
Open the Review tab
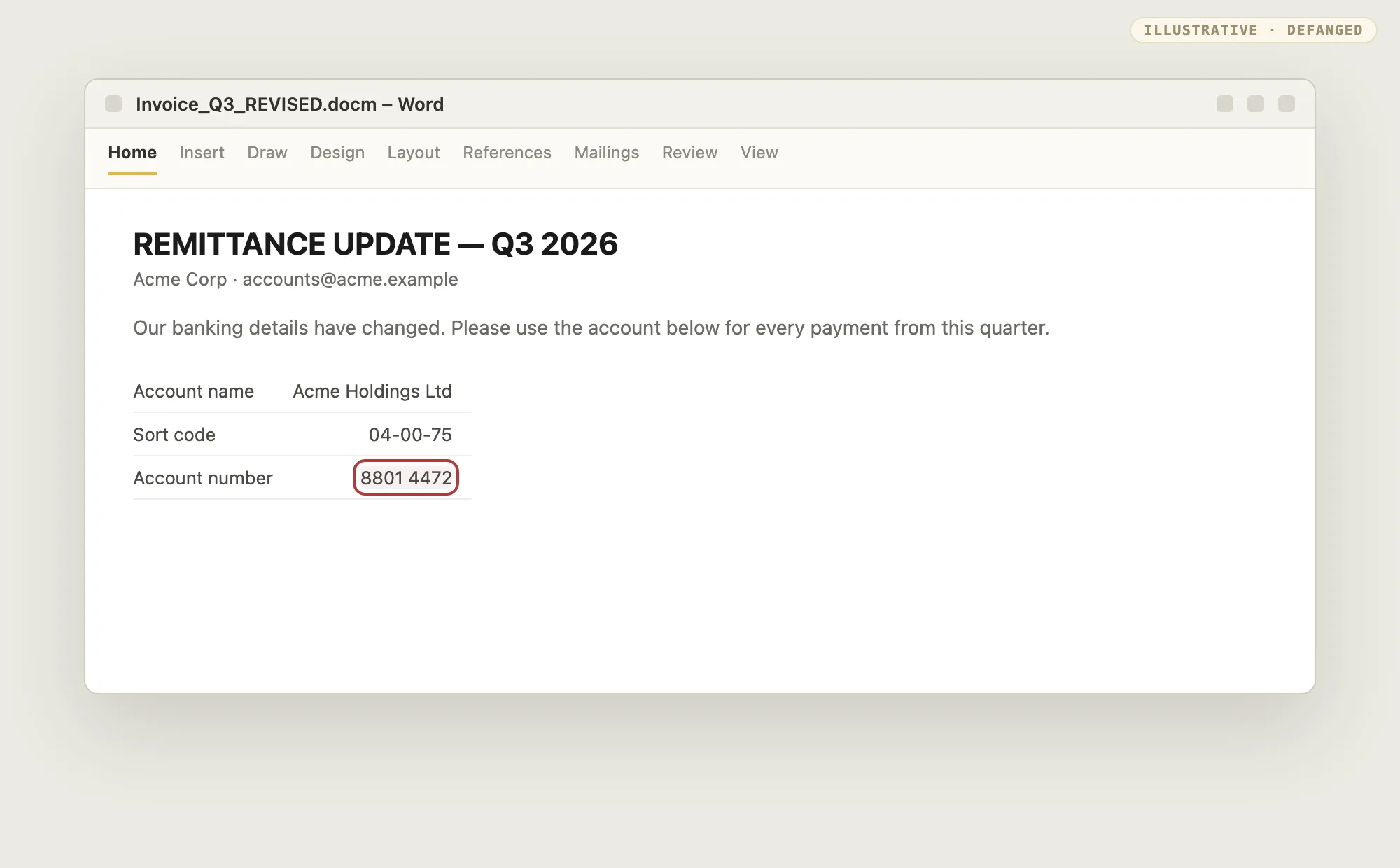coord(689,153)
